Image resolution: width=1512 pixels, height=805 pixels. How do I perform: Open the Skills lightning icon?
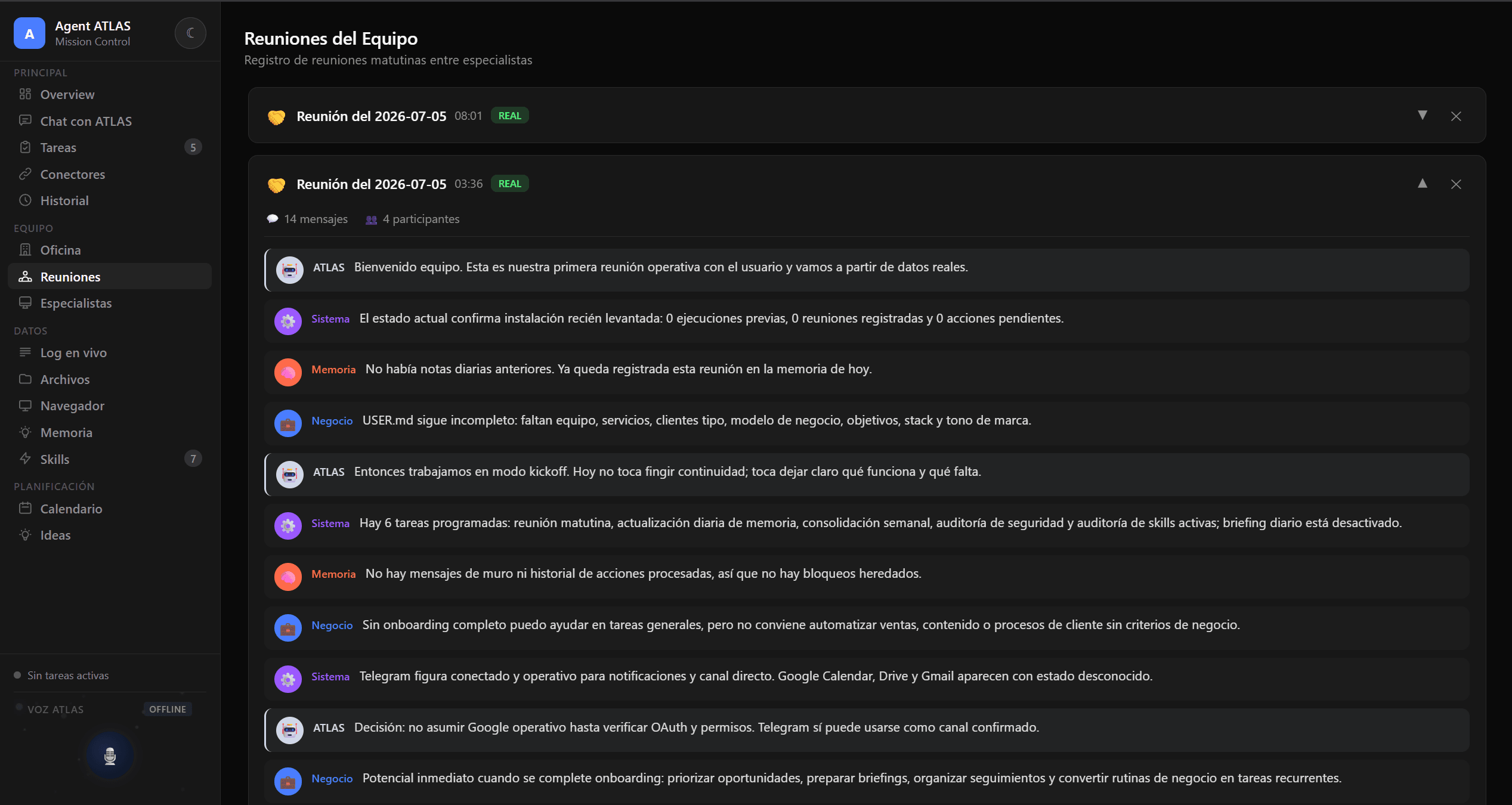pos(25,459)
